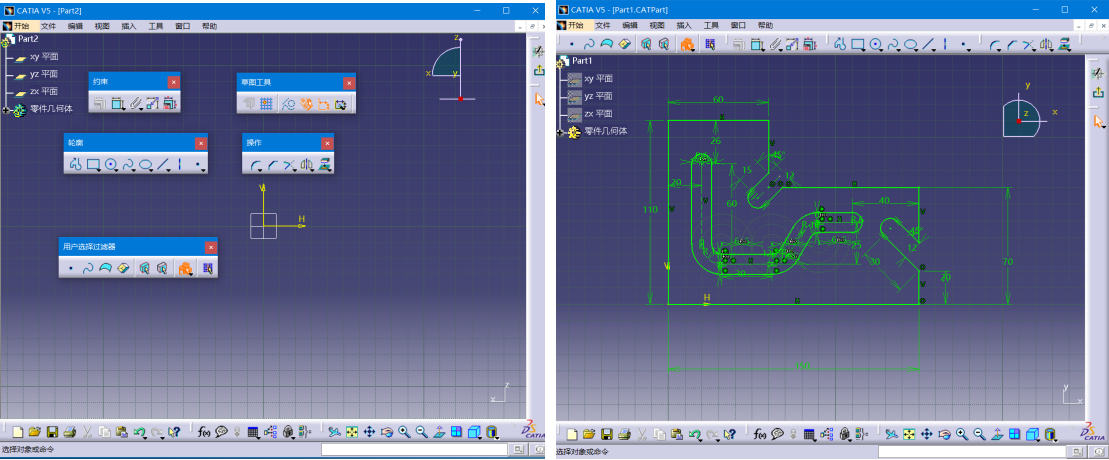Viewport: 1109px width, 460px height.
Task: Click Save icon in left window bottom toolbar
Action: (52, 432)
